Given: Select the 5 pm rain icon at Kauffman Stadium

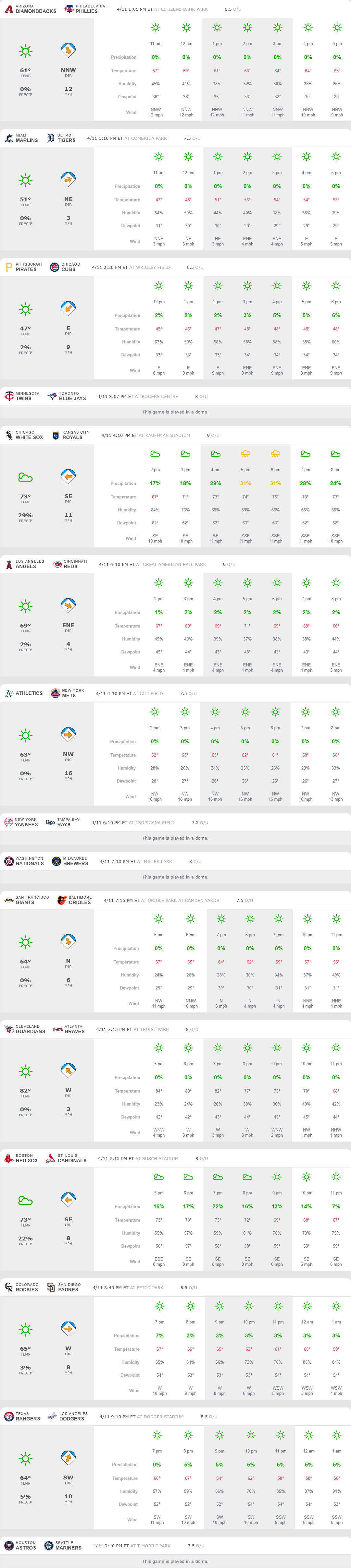Looking at the screenshot, I should pos(245,453).
